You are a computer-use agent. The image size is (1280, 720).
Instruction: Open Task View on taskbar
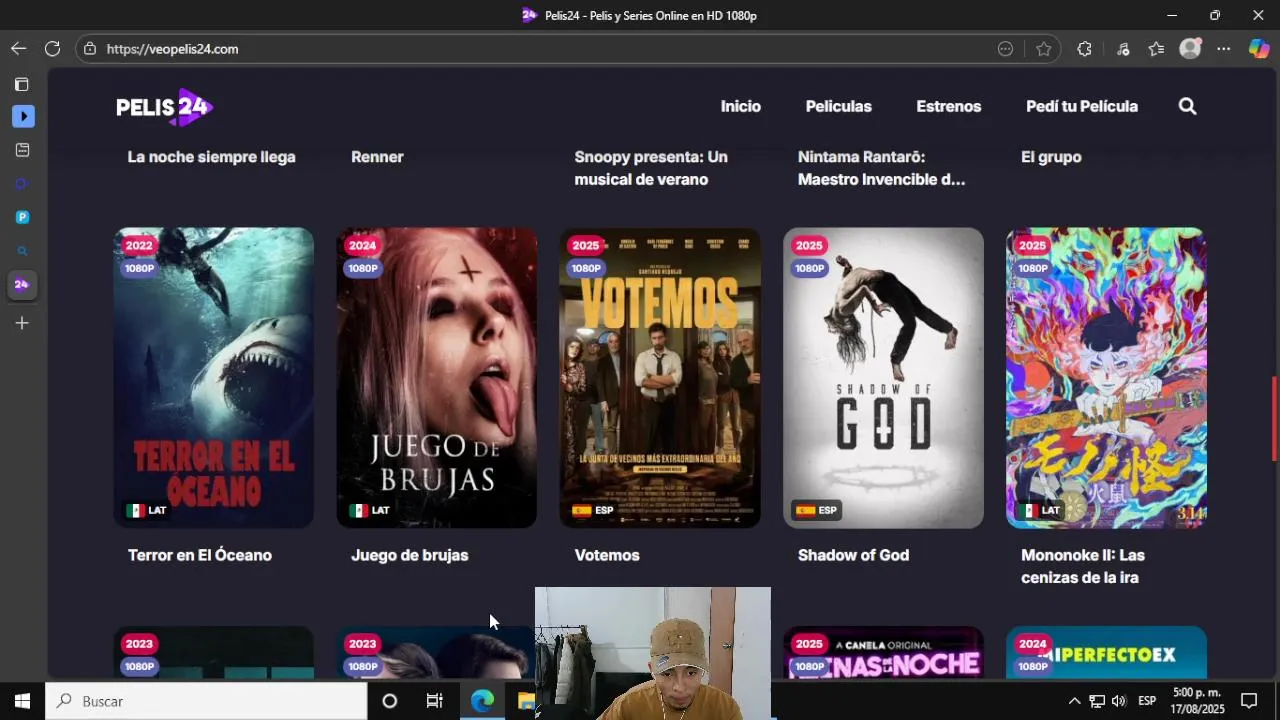point(434,701)
